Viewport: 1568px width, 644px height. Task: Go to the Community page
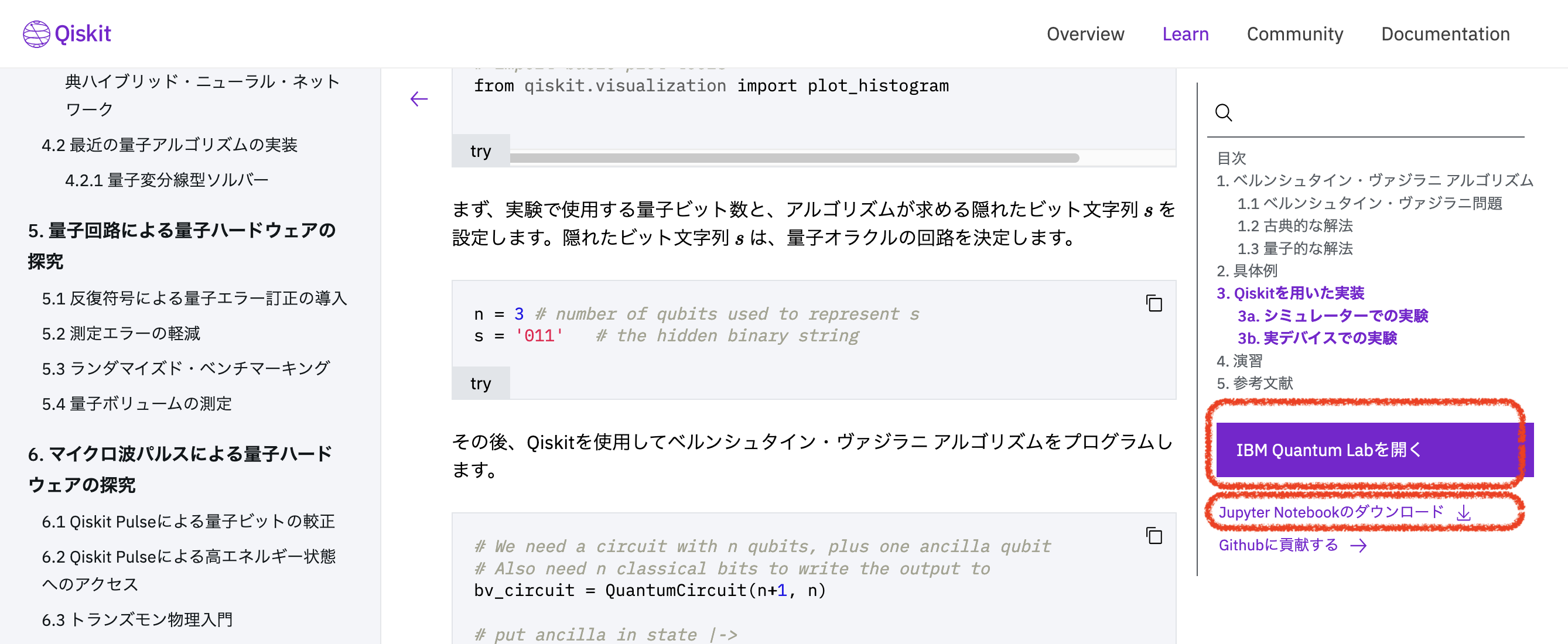pos(1294,34)
